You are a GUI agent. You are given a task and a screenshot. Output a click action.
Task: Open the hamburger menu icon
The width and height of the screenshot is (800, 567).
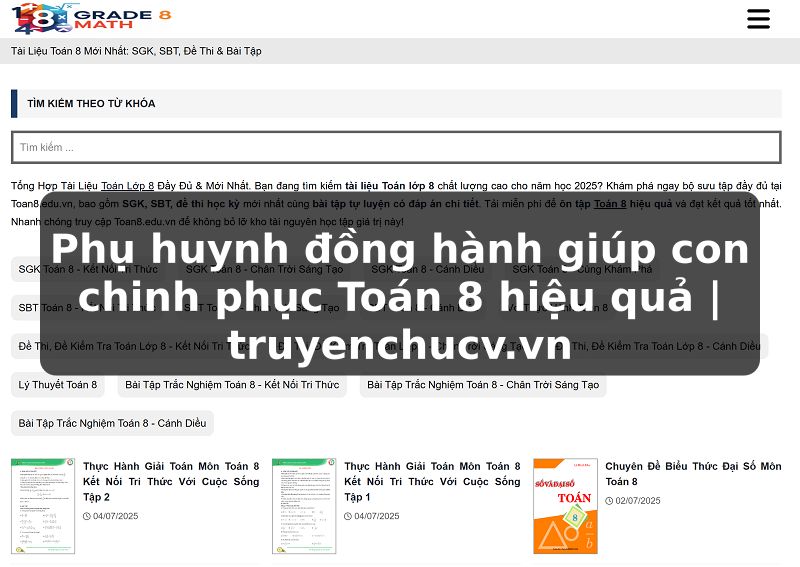click(758, 19)
